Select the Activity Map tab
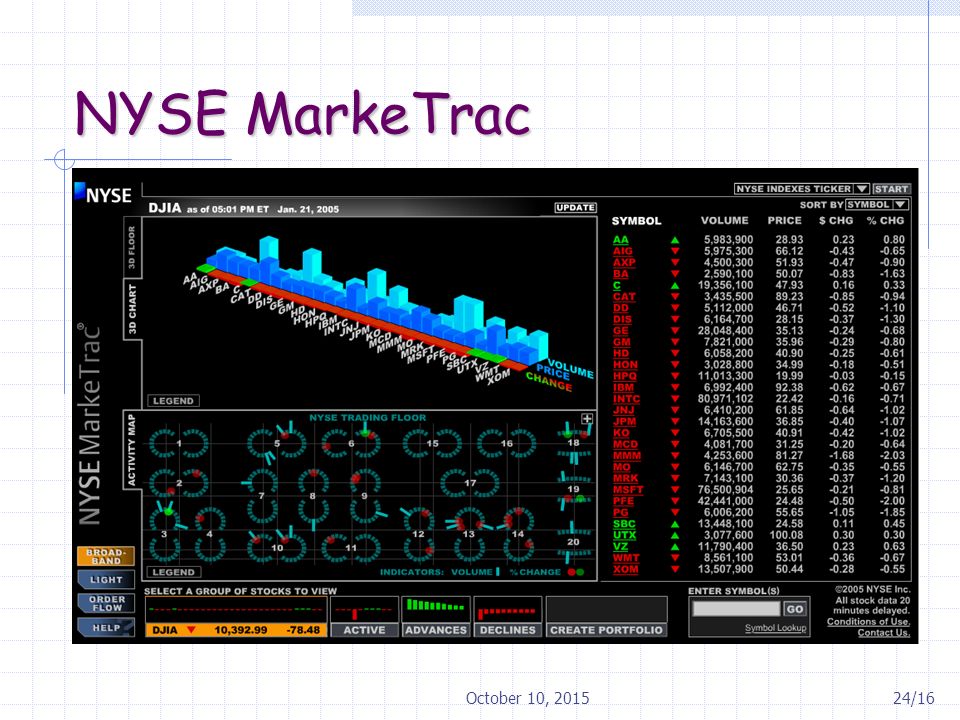 pos(132,450)
